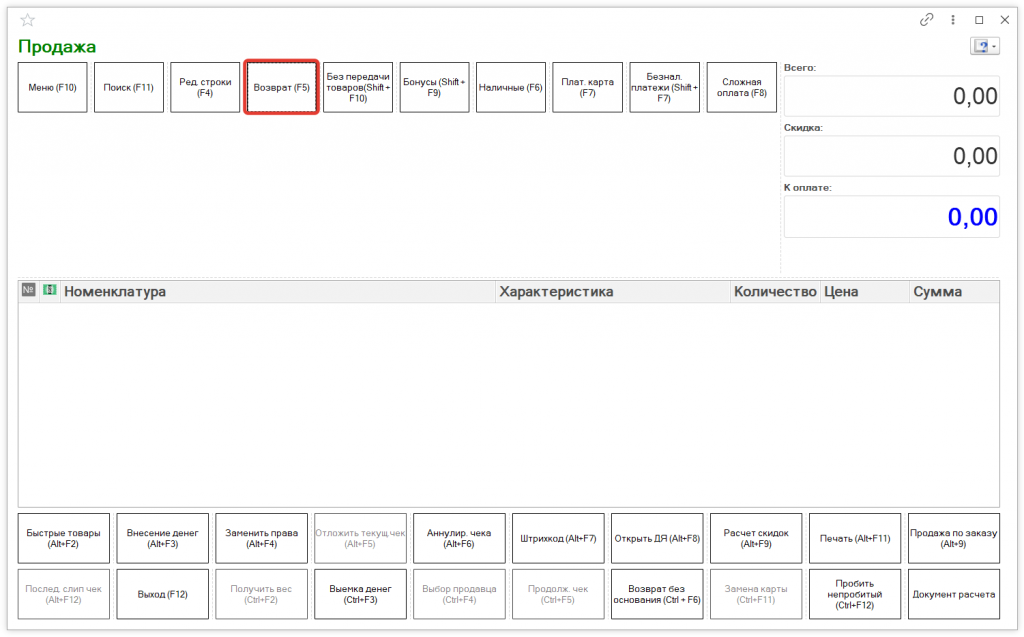This screenshot has width=1024, height=637.
Task: Click Штрихкод (Alt+F7) button
Action: pos(558,538)
